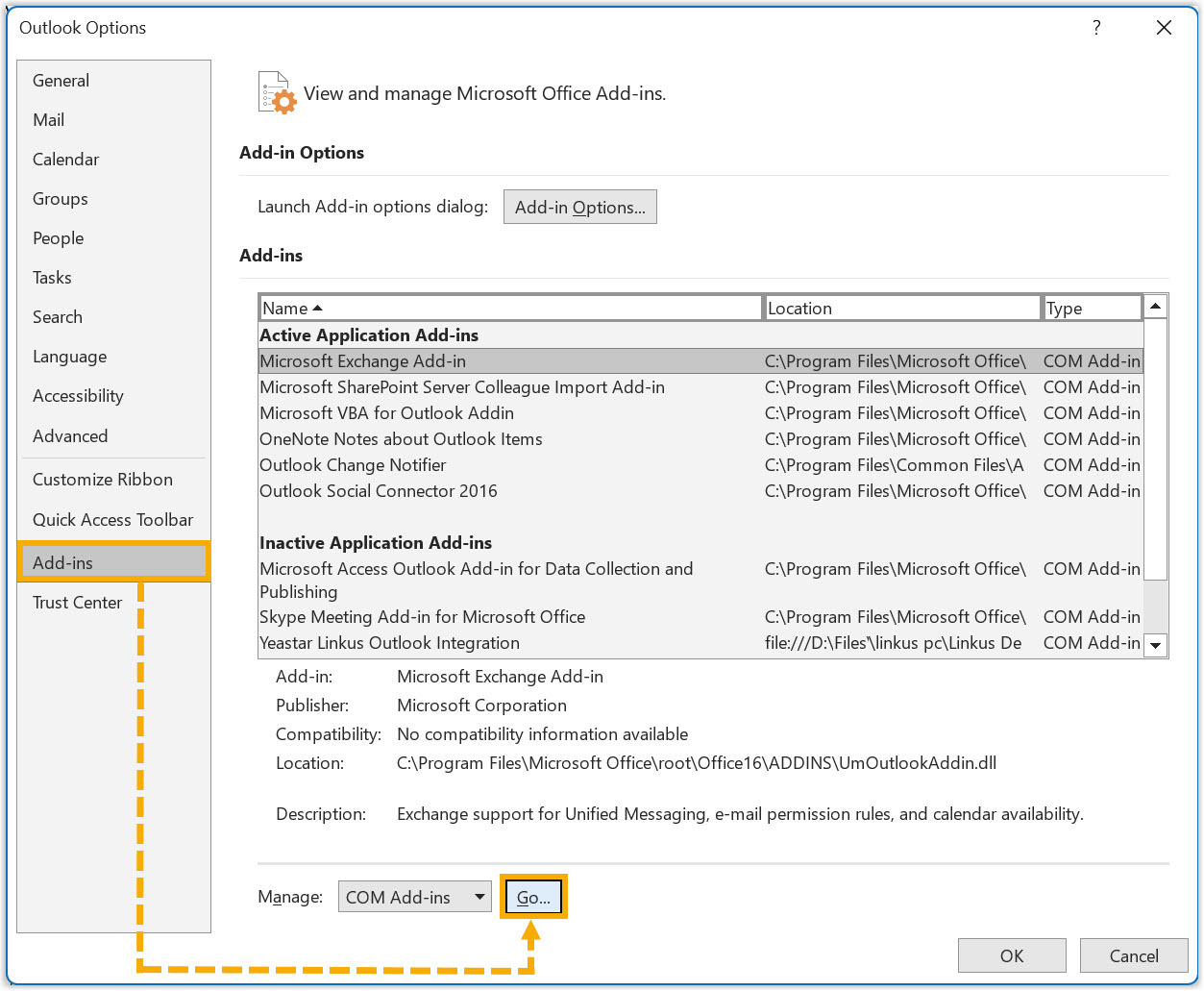
Task: Open Customize Ribbon settings
Action: click(x=113, y=480)
